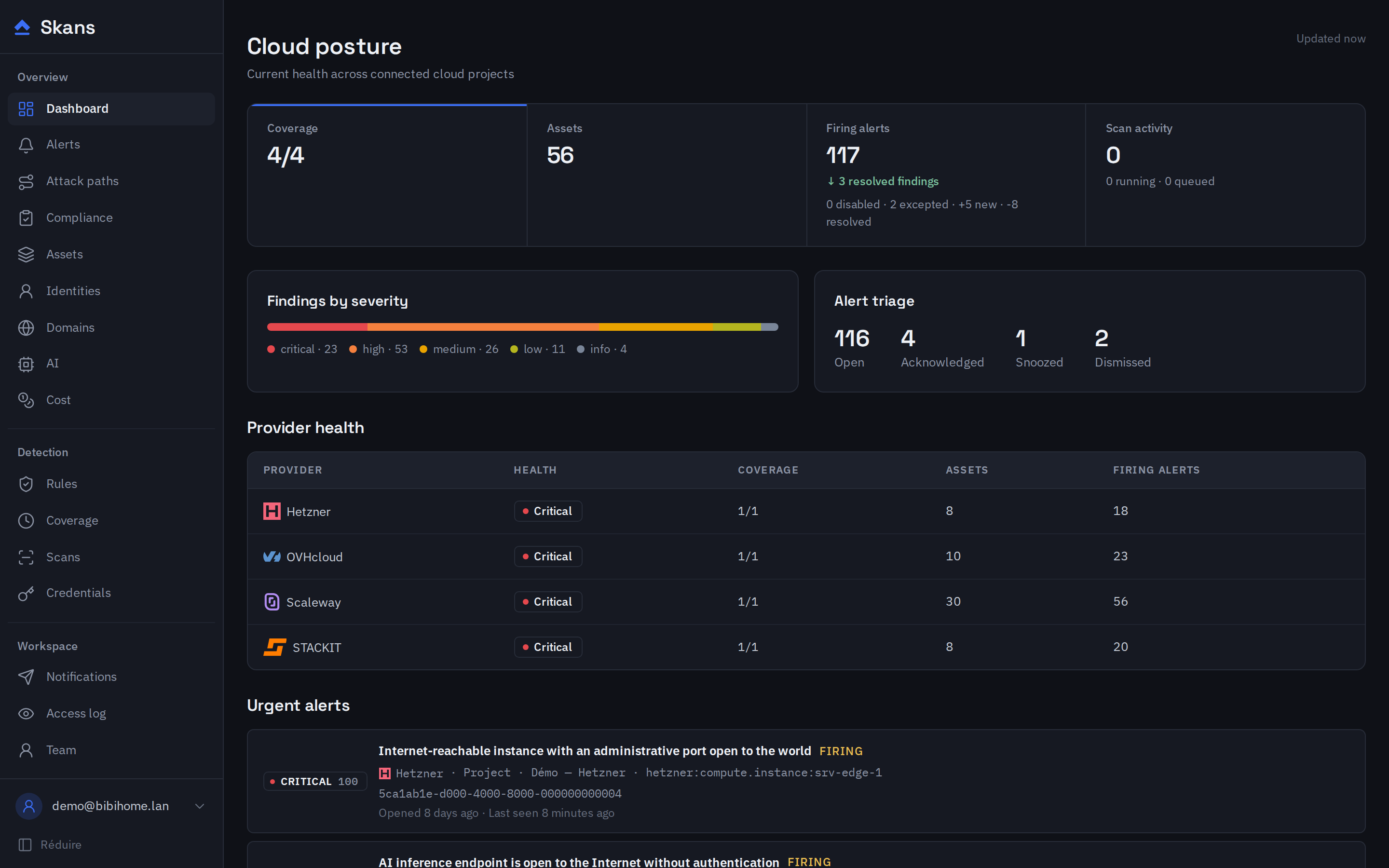Click the CRITICAL 100 severity badge
Viewport: 1389px width, 868px height.
pyautogui.click(x=315, y=781)
